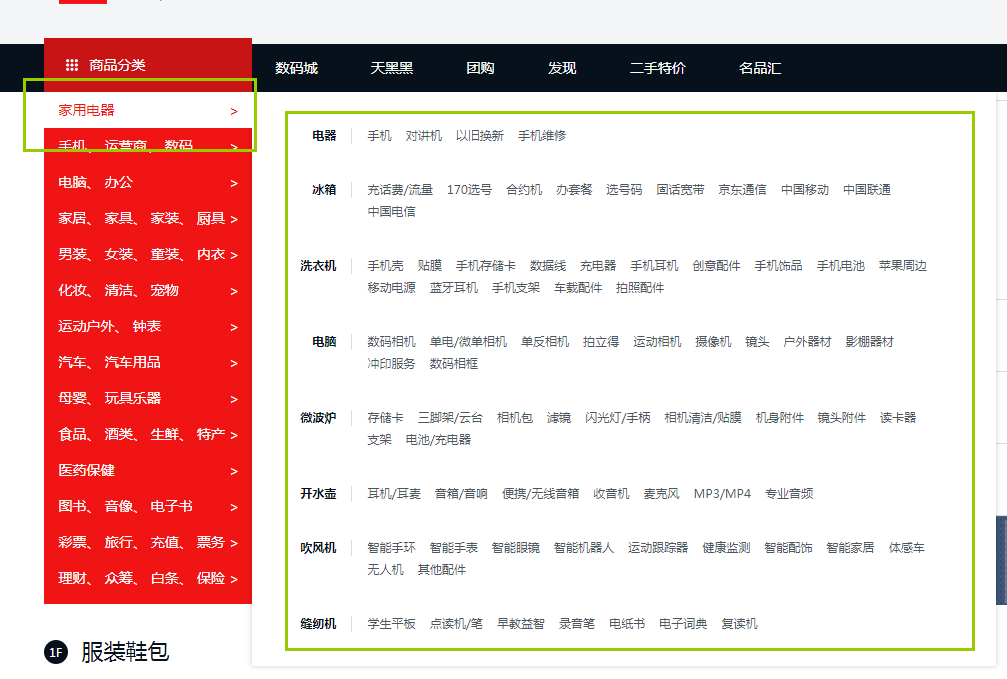Click the 洗衣机 subcategory heading
1007x679 pixels.
tap(319, 266)
